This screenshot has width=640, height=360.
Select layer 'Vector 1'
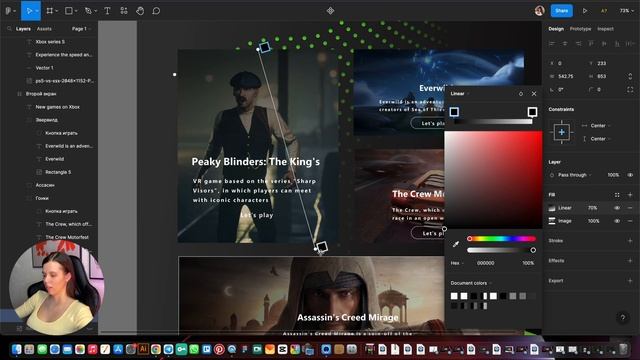coord(44,68)
